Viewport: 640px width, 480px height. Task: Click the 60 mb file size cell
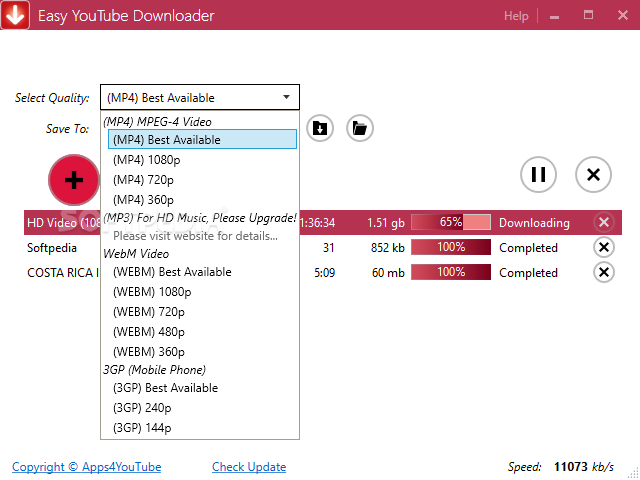(x=388, y=273)
